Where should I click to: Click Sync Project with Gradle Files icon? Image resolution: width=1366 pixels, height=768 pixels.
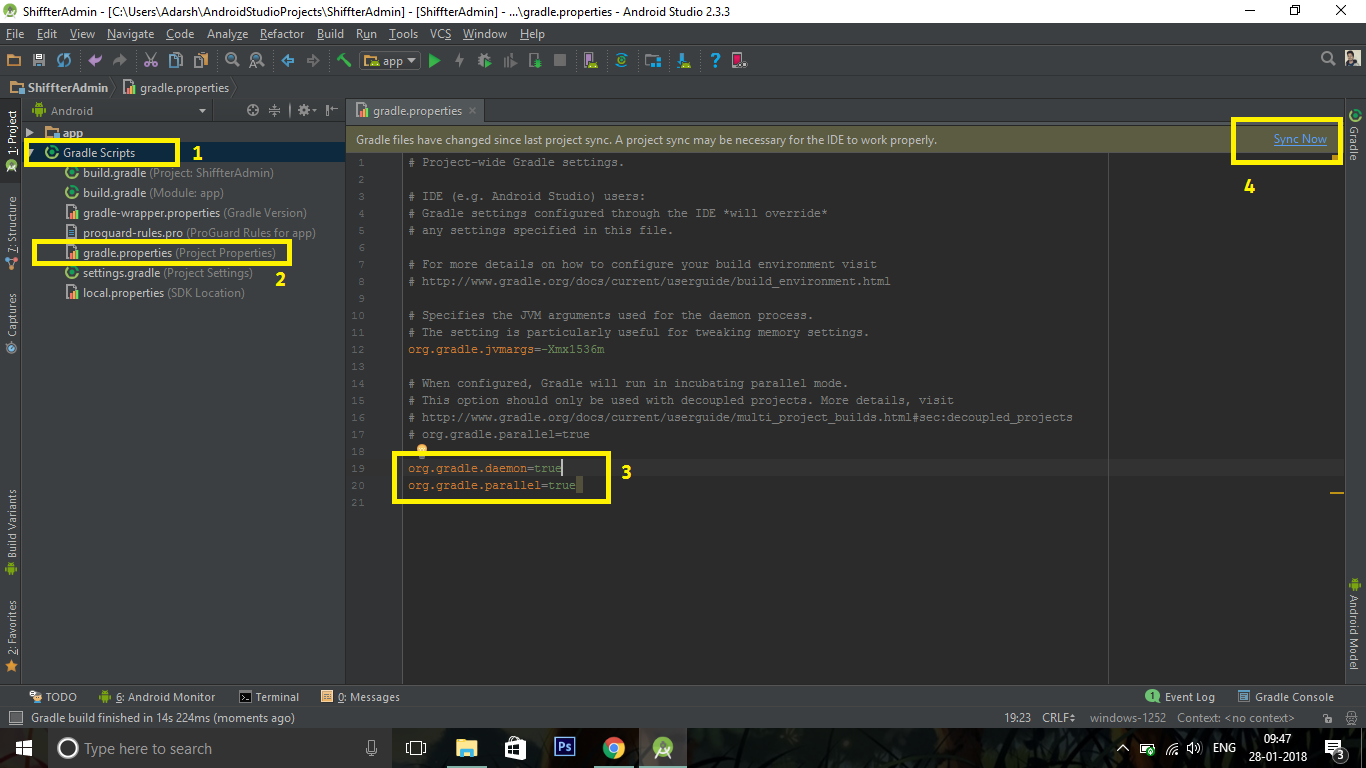(x=621, y=61)
